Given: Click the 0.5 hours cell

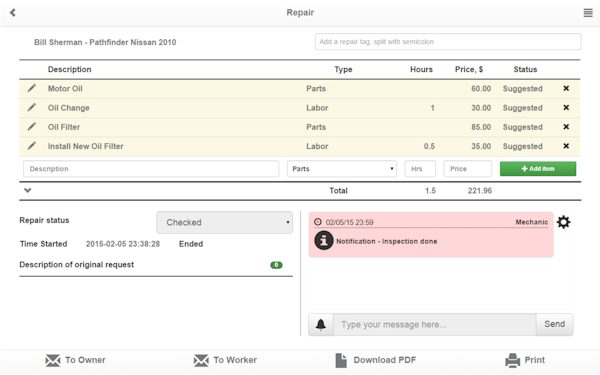Looking at the screenshot, I should 429,146.
